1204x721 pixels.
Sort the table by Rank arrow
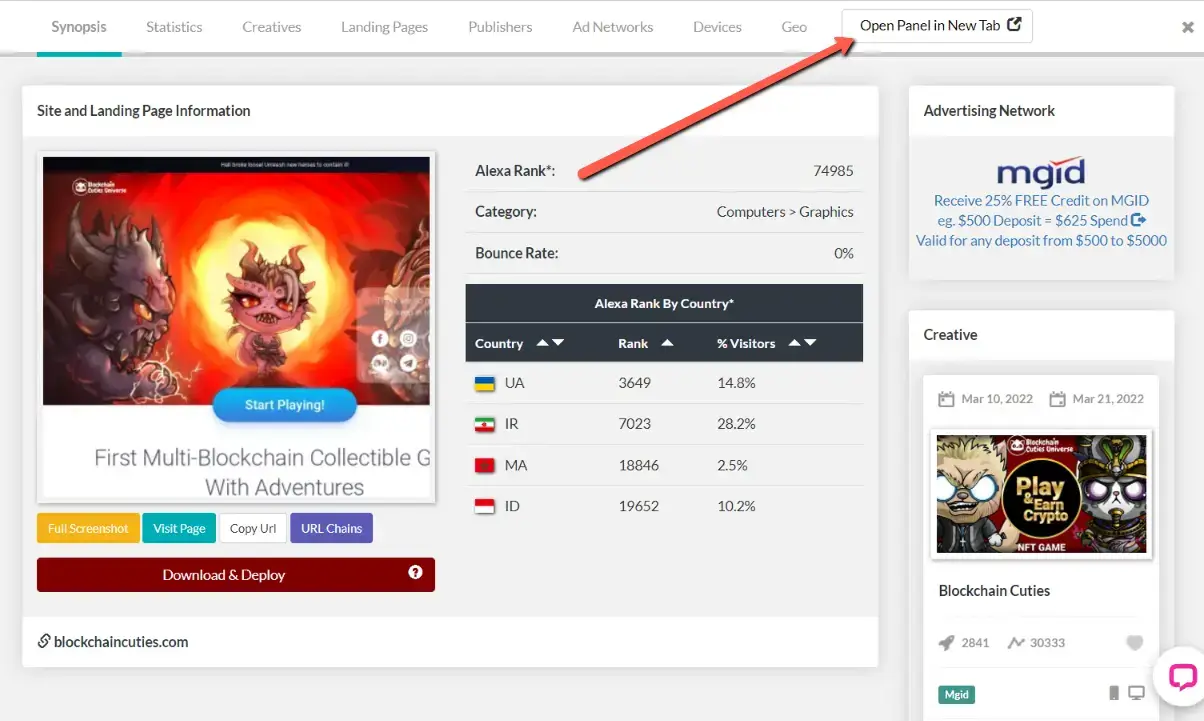[x=667, y=343]
